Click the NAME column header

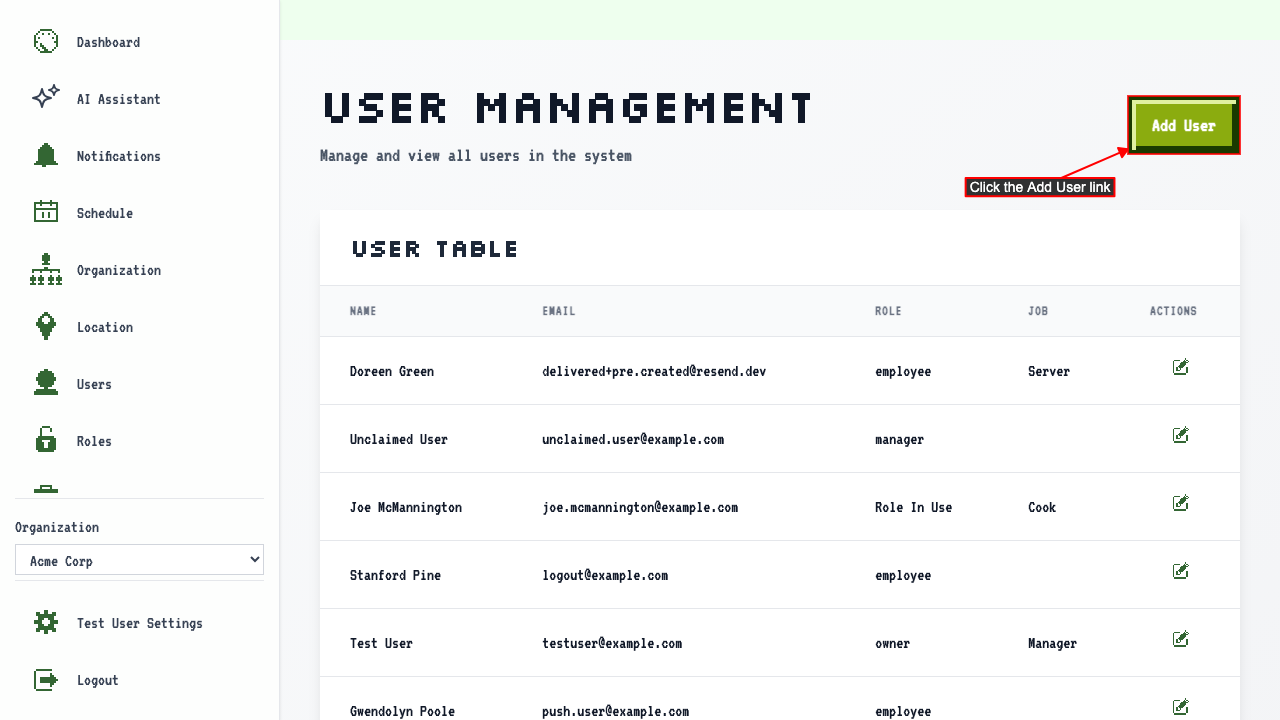(x=363, y=311)
